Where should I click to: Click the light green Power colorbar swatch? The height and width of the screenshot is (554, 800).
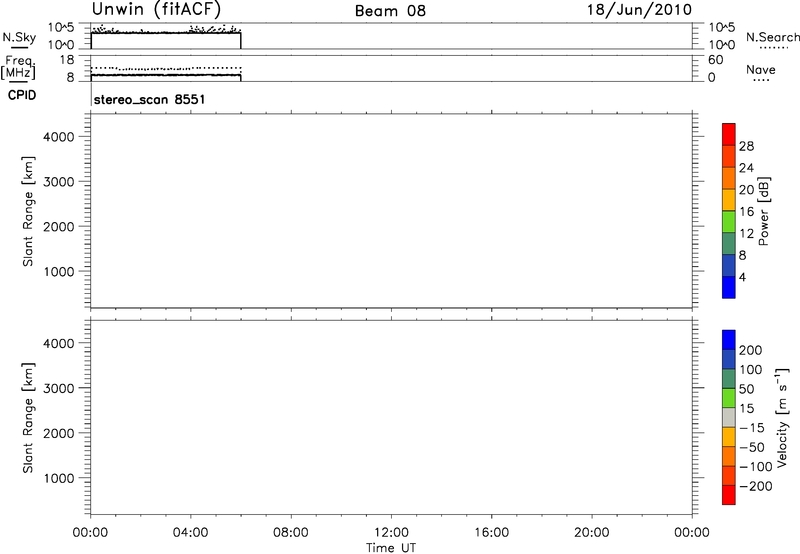pos(729,221)
